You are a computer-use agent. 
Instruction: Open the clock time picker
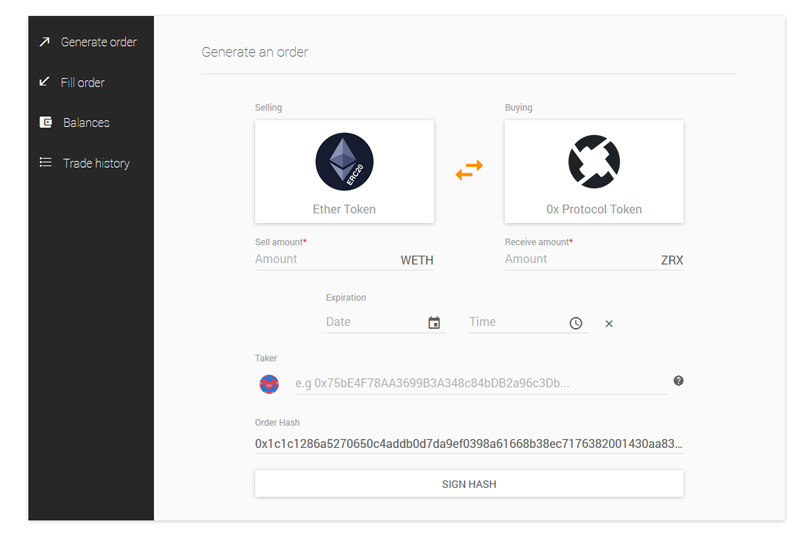pyautogui.click(x=576, y=323)
